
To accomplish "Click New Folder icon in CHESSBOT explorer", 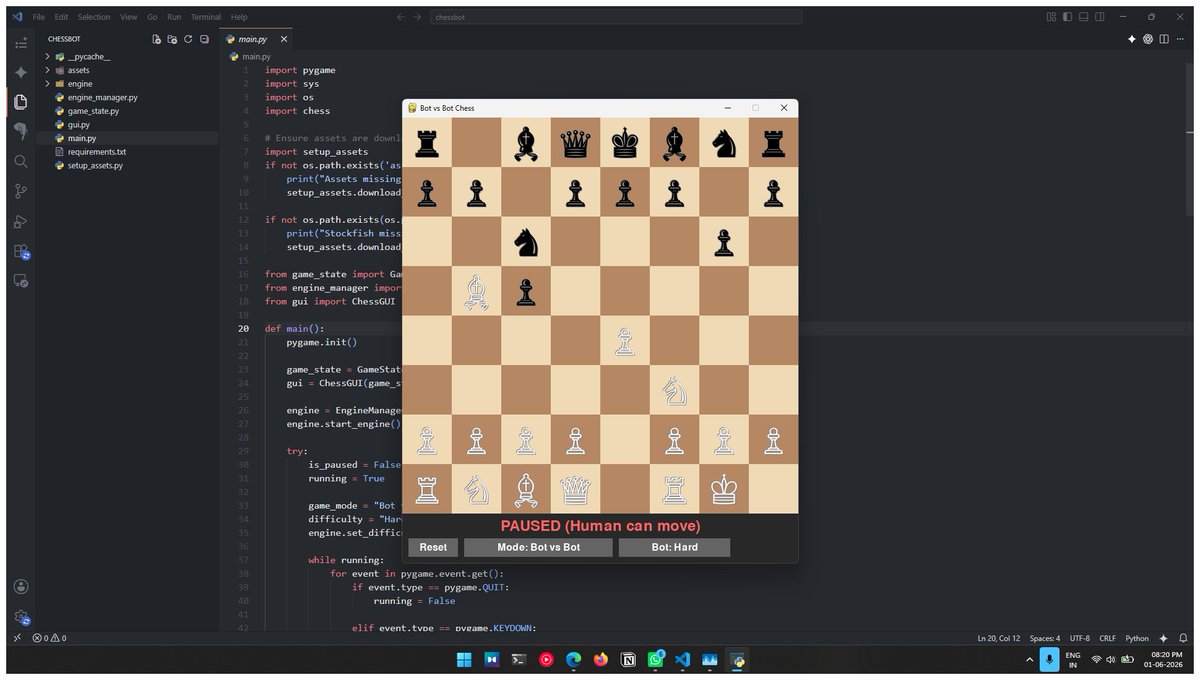I will click(172, 39).
